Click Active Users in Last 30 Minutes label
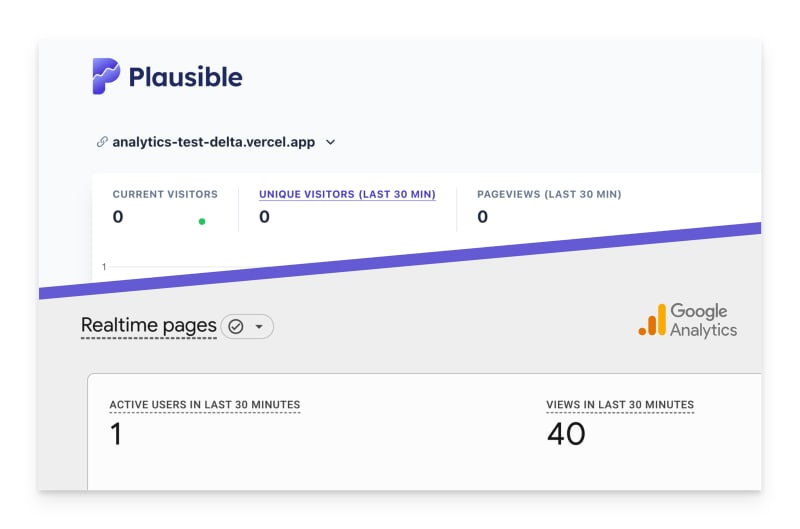Image resolution: width=800 pixels, height=529 pixels. point(205,405)
